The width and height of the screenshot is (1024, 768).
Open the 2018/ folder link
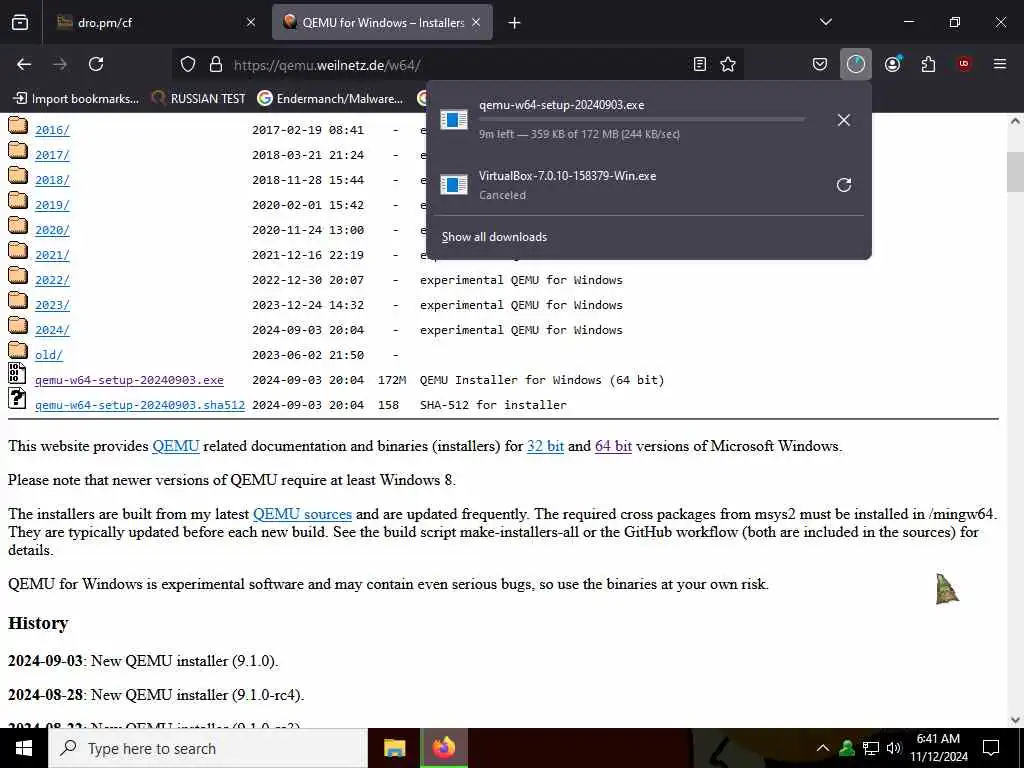tap(52, 180)
